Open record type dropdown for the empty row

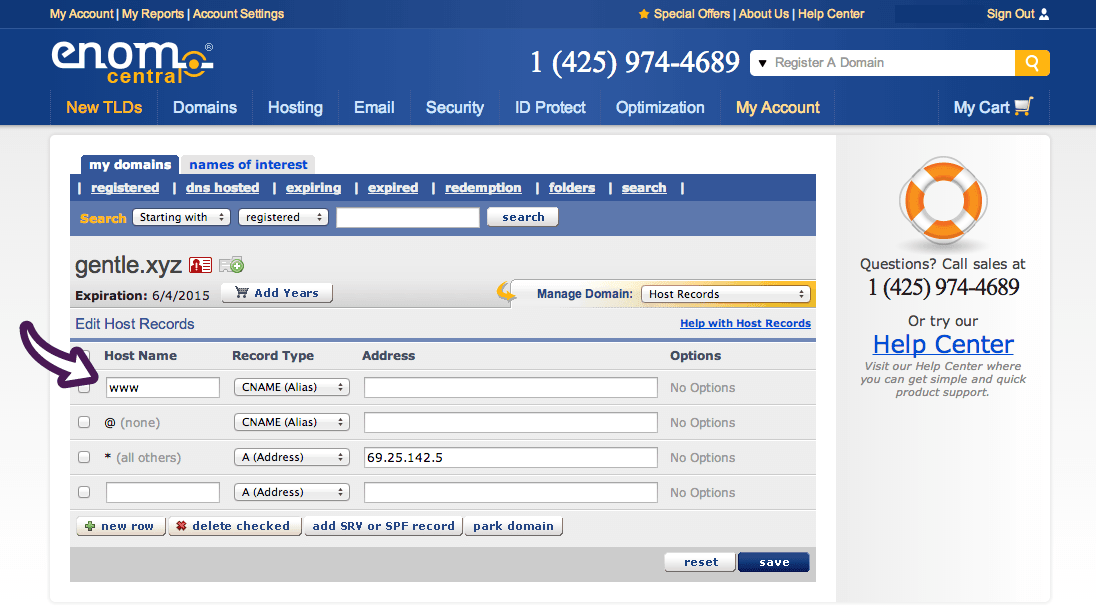(291, 492)
